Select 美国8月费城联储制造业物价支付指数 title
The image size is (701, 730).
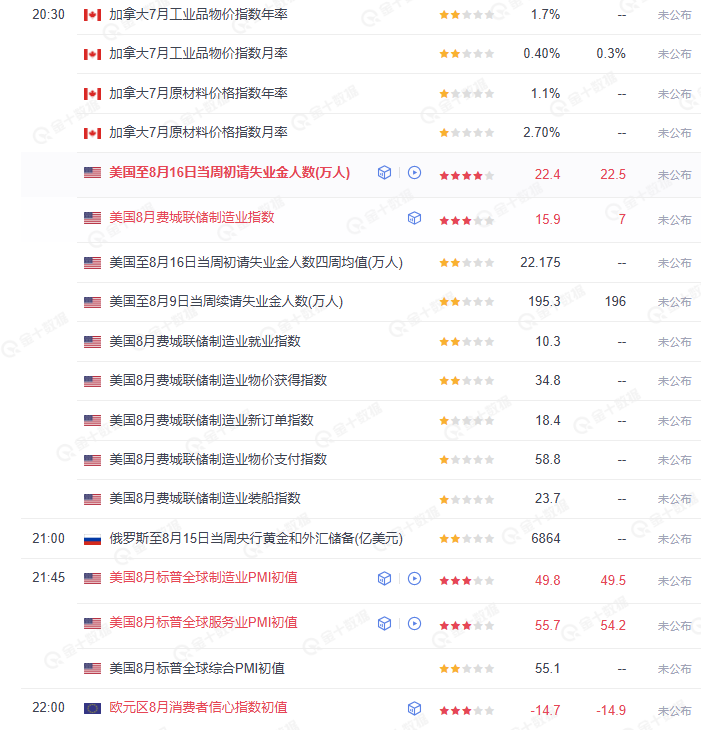(218, 460)
